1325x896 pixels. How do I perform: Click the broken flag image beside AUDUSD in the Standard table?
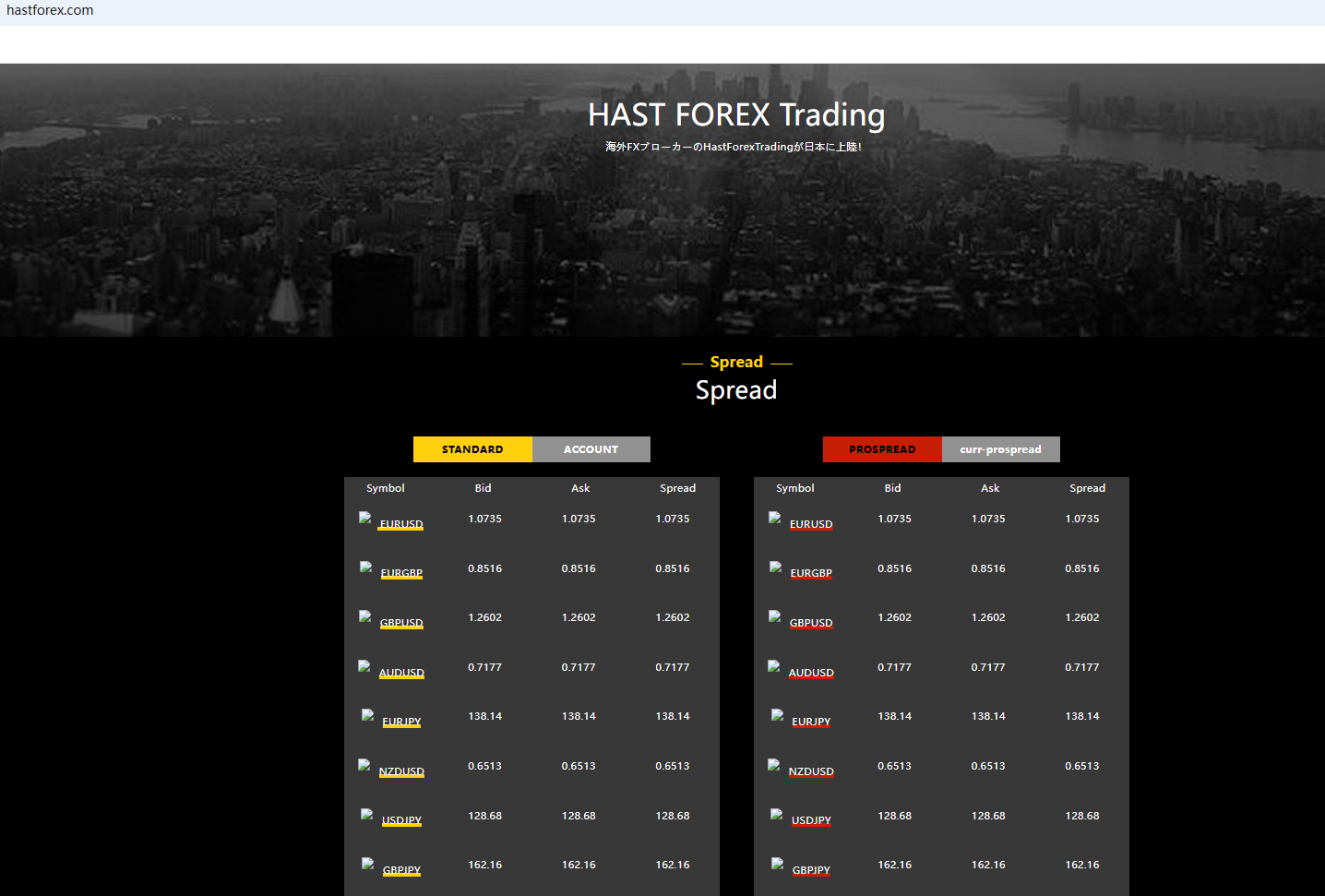[x=364, y=666]
